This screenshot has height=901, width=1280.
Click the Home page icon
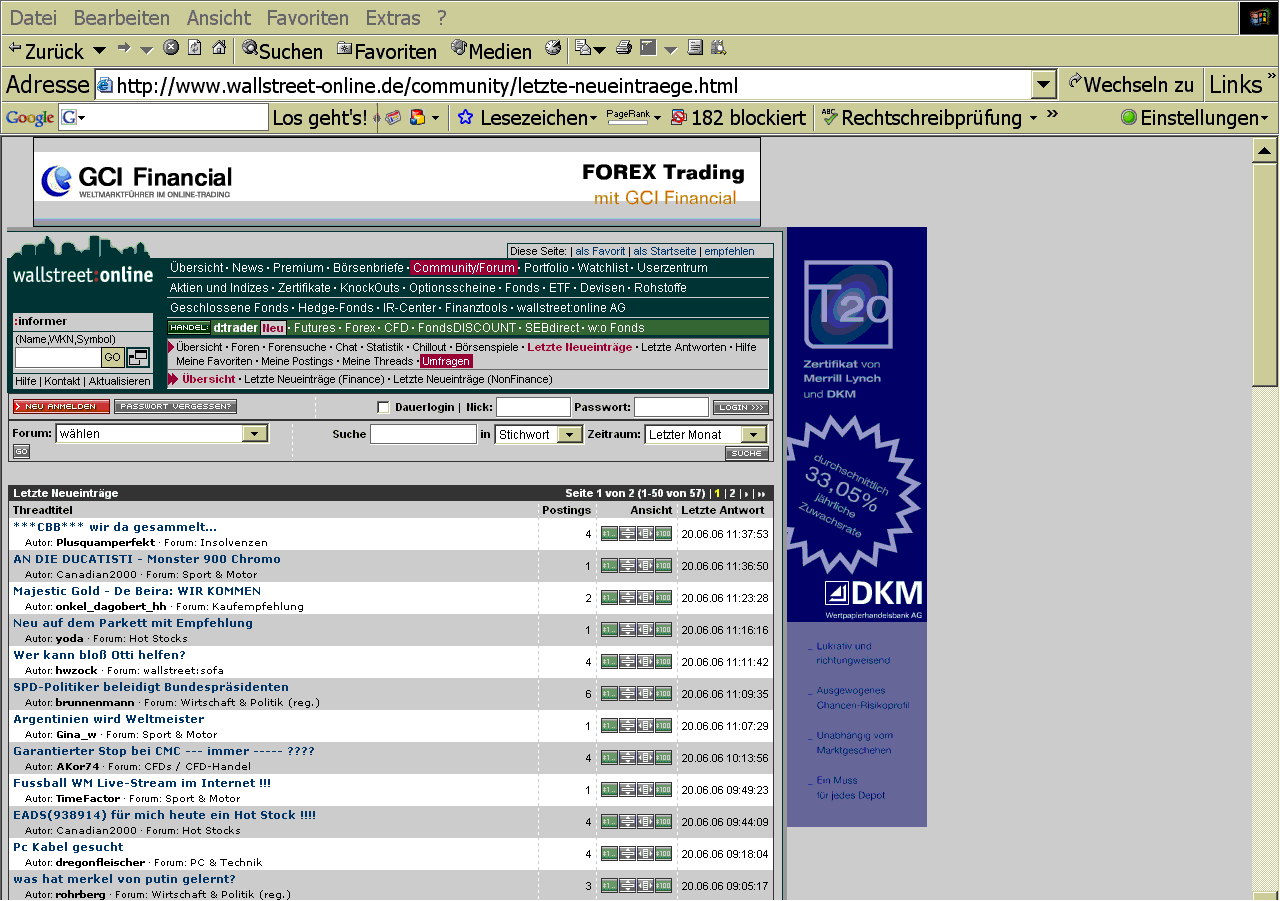point(218,48)
